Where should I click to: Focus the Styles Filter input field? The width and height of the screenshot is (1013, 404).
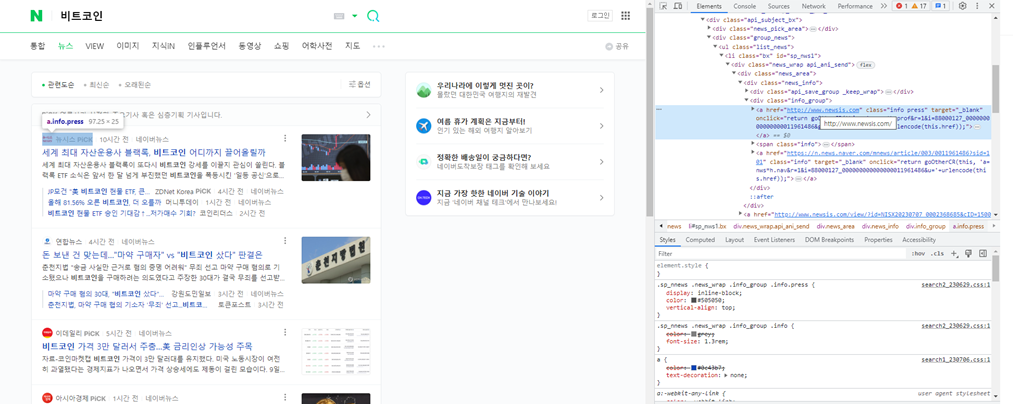click(780, 253)
